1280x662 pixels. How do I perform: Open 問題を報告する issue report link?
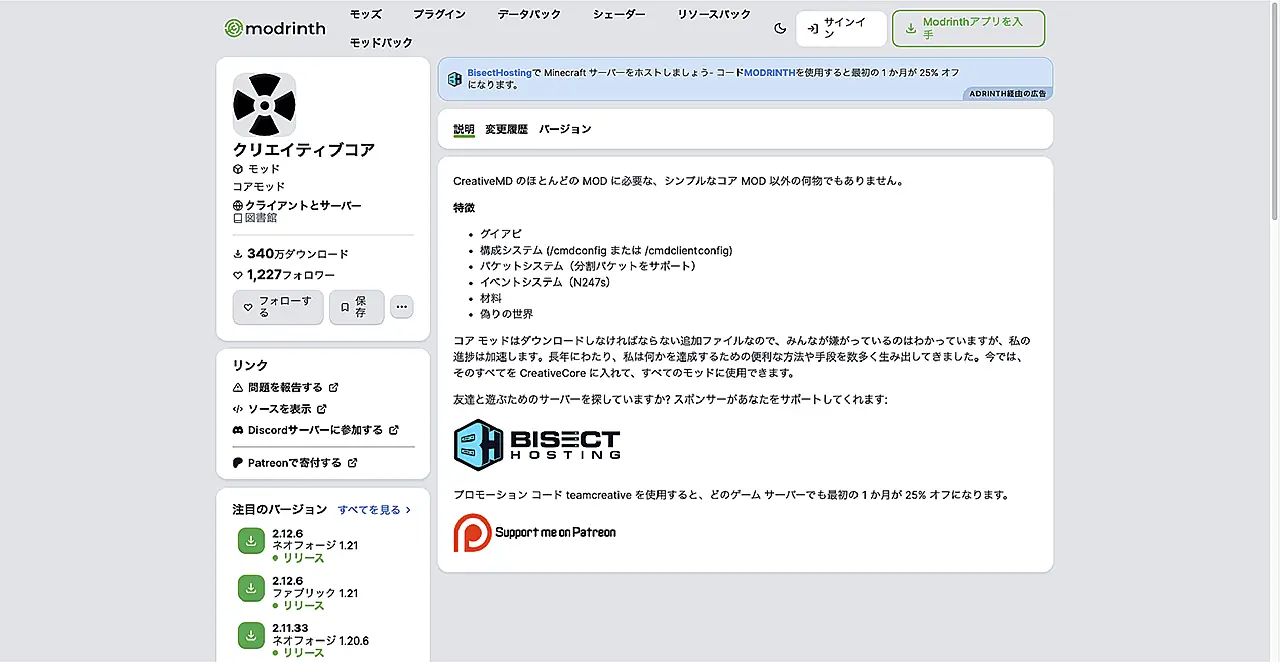[x=285, y=387]
